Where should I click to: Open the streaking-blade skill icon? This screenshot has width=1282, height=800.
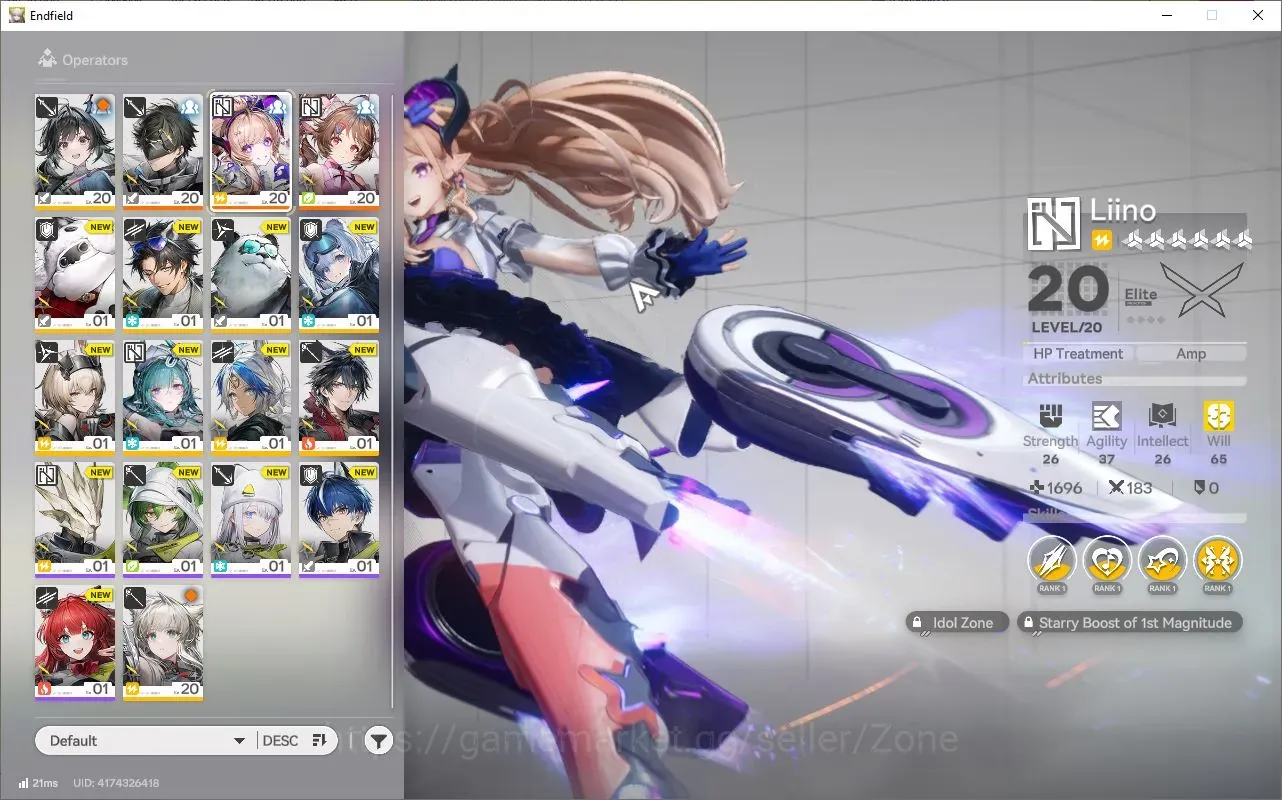[x=1052, y=561]
